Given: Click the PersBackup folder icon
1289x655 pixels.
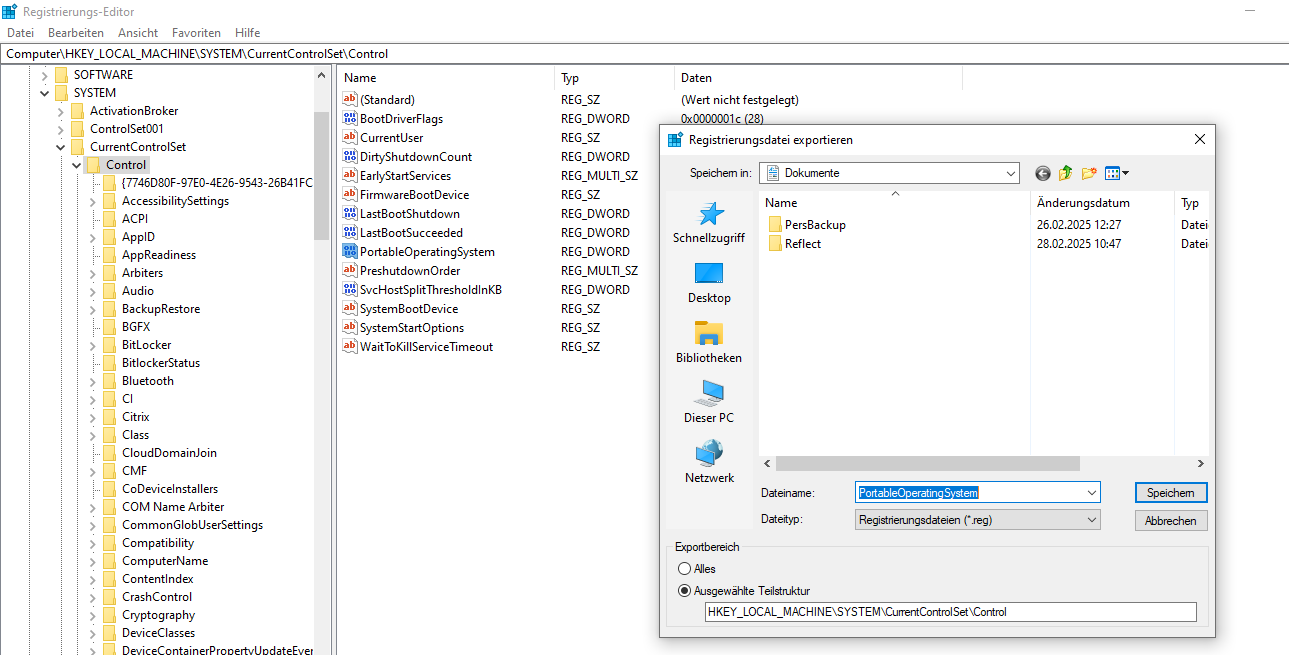Looking at the screenshot, I should 774,225.
